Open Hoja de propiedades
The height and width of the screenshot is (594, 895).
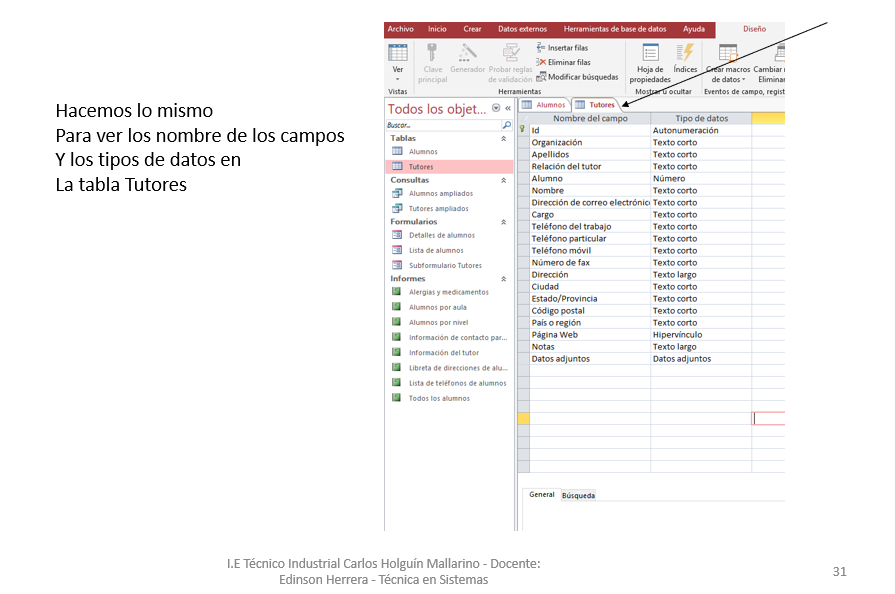click(650, 54)
